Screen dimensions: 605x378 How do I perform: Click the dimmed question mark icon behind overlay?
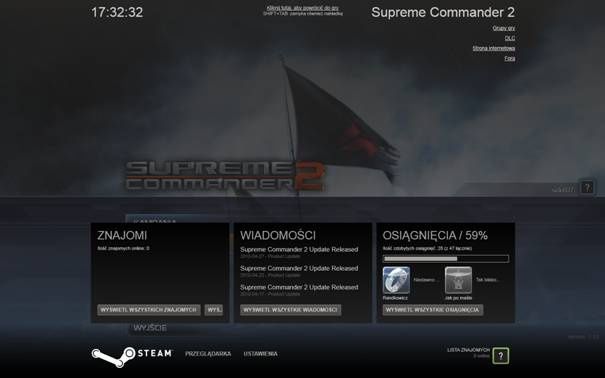pyautogui.click(x=587, y=188)
